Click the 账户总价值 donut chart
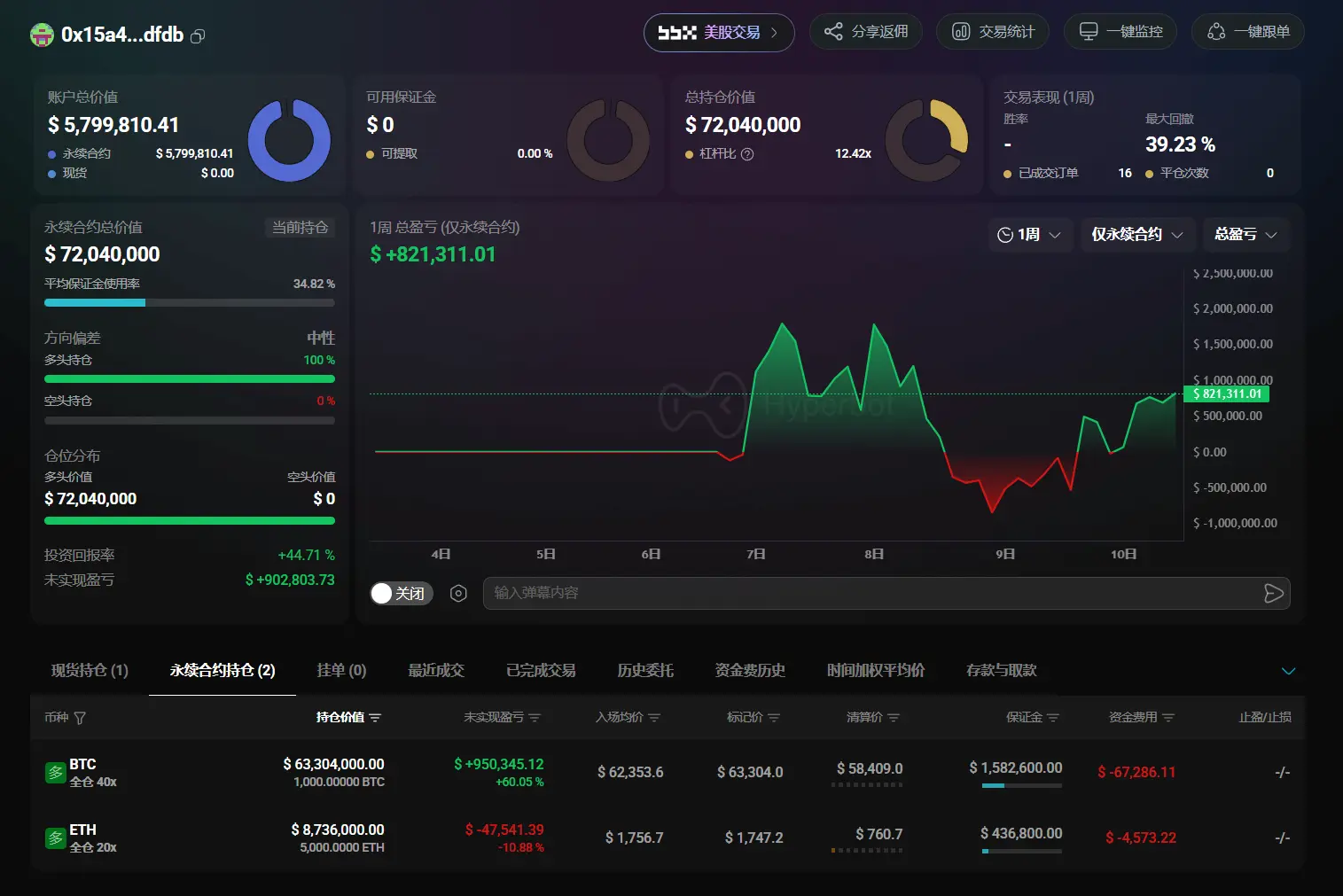Viewport: 1343px width, 896px height. tap(289, 141)
